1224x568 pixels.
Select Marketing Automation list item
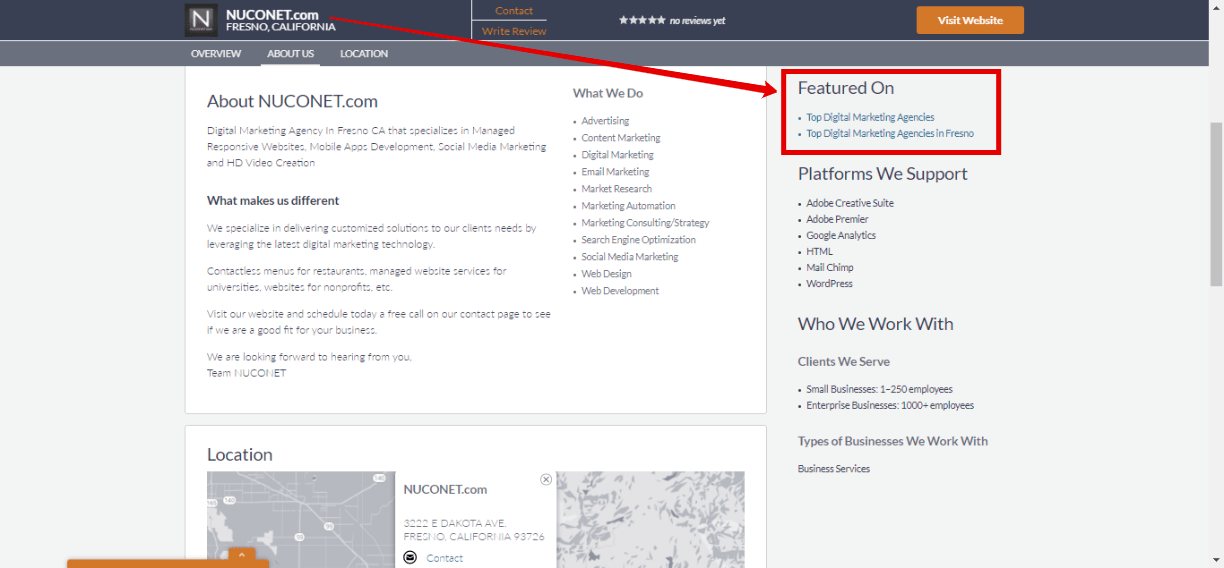tap(629, 206)
